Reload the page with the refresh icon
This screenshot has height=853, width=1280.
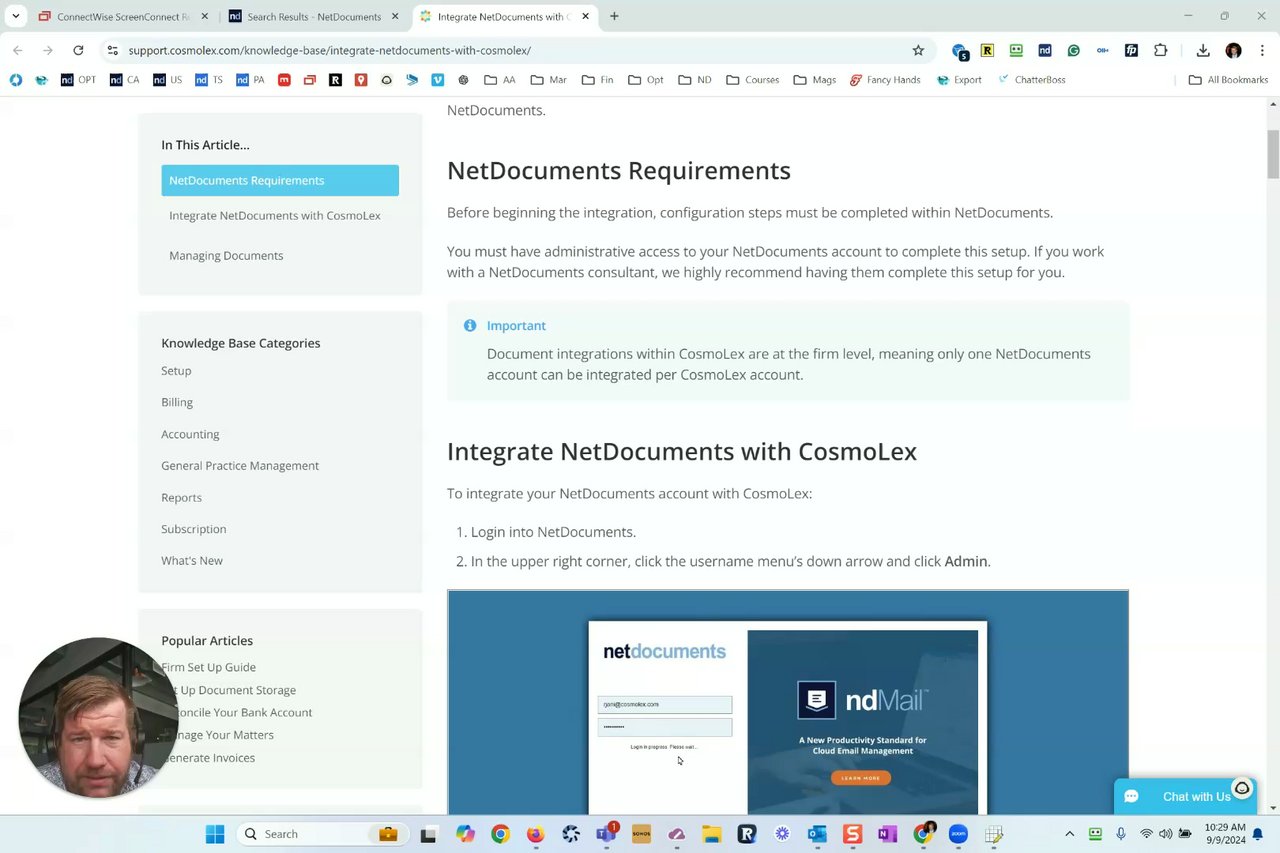(78, 50)
